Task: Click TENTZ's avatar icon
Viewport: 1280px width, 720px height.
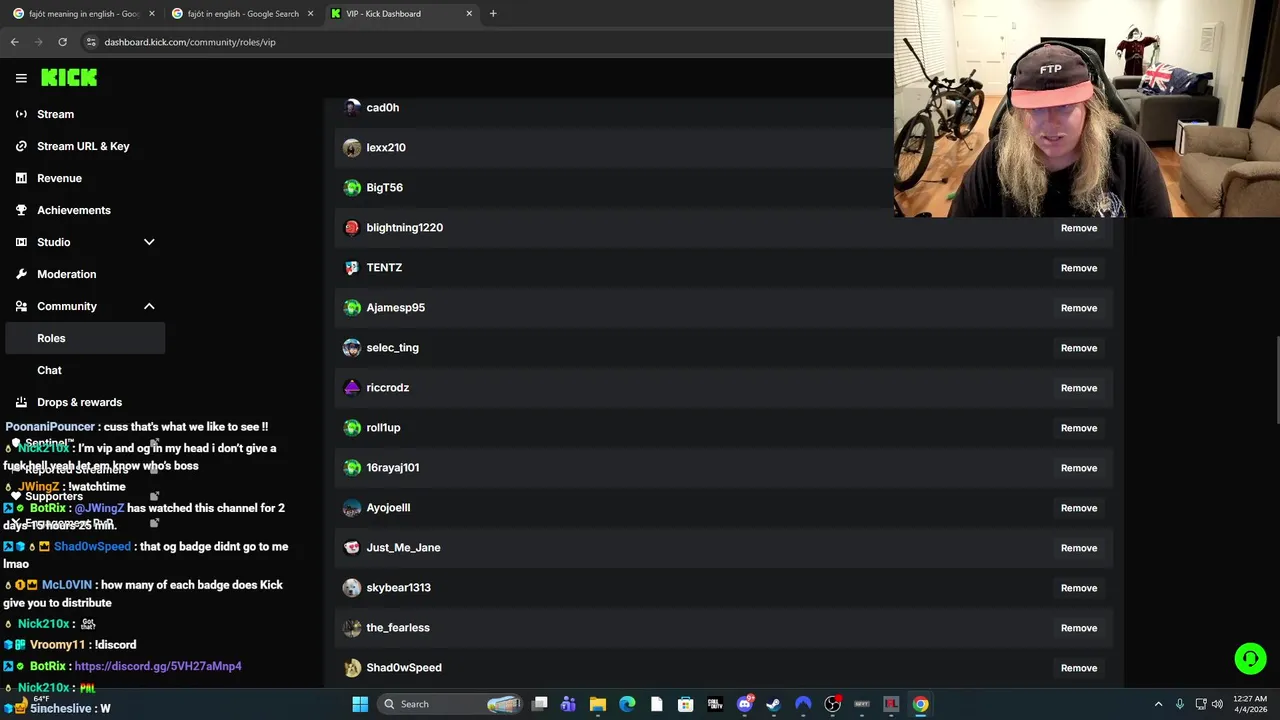Action: 352,268
